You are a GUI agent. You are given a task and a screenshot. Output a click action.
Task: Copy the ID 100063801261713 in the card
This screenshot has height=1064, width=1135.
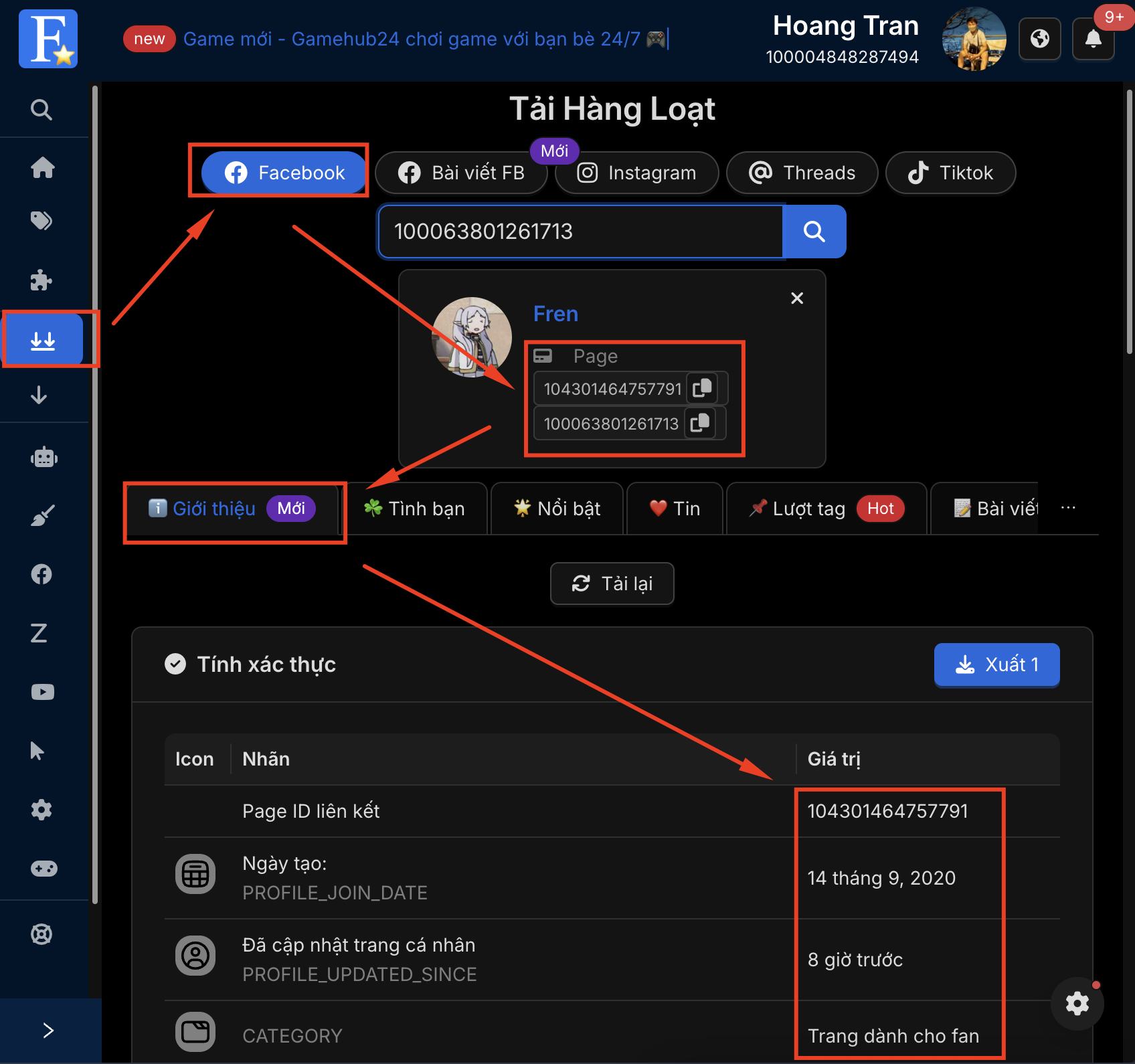700,423
